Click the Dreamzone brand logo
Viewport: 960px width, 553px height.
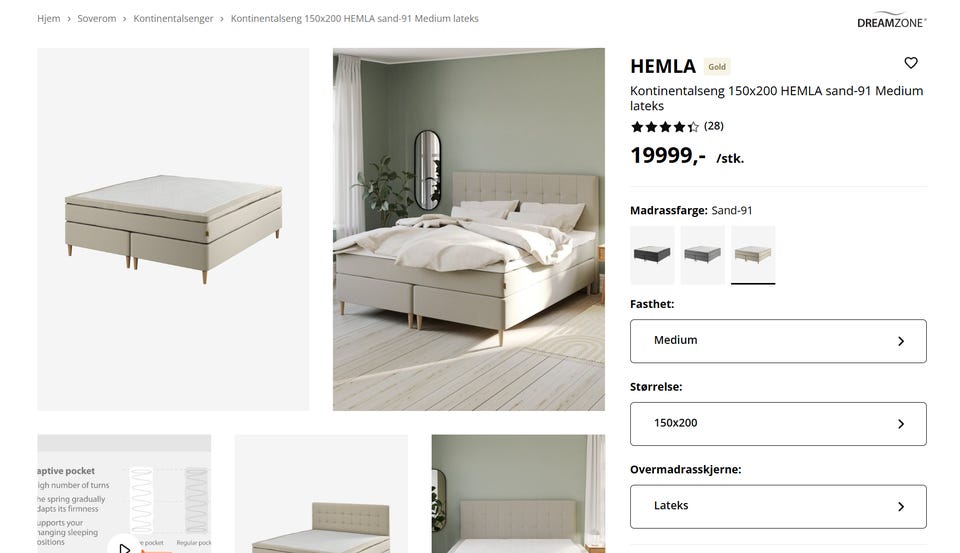coord(891,20)
